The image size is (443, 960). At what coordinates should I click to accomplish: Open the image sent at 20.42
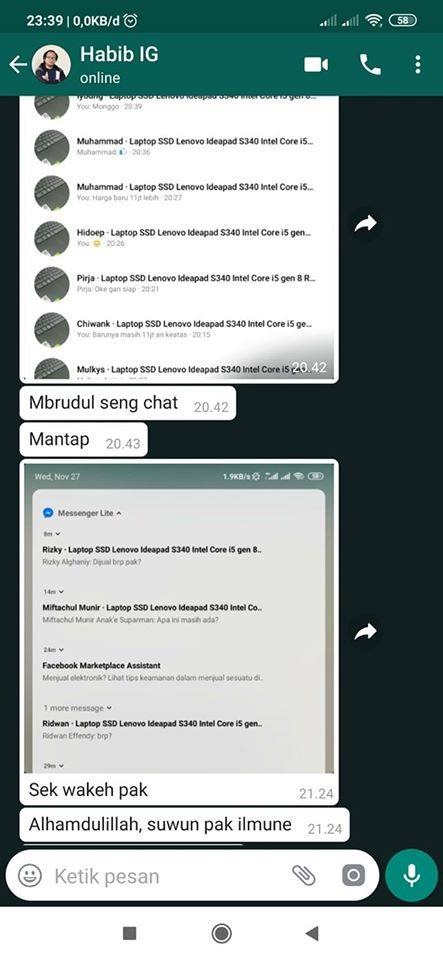tap(179, 239)
